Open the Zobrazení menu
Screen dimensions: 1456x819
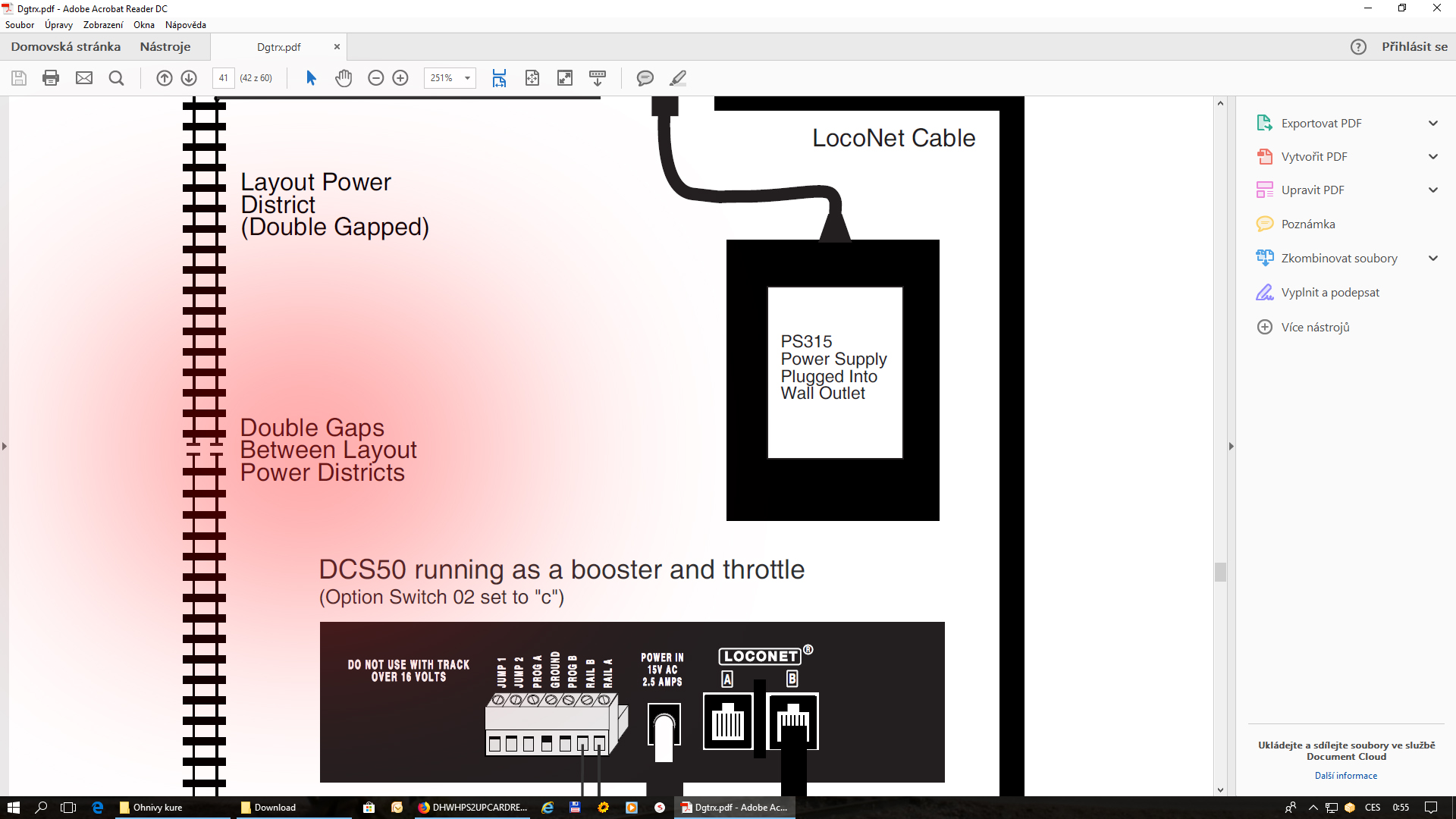pos(102,25)
